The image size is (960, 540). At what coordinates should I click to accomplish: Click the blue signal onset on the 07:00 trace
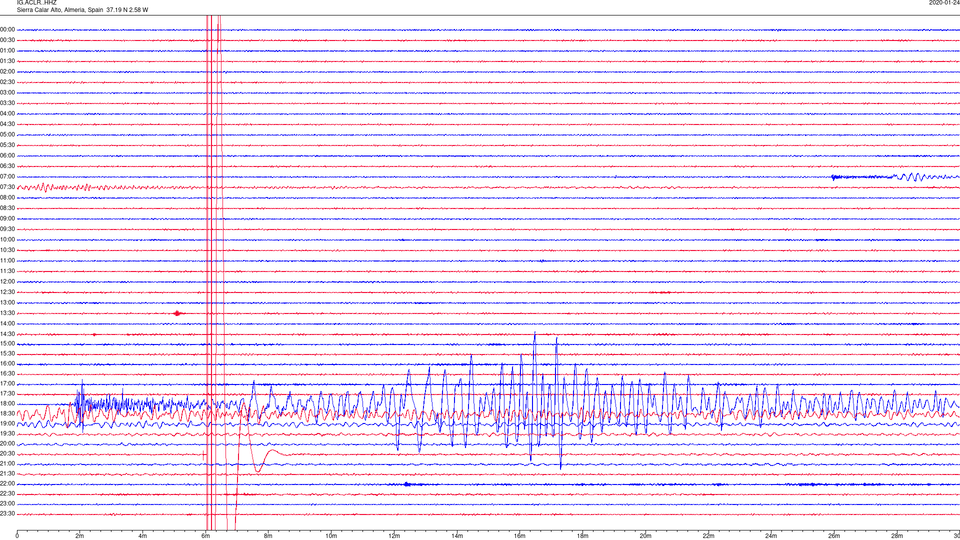[x=833, y=178]
